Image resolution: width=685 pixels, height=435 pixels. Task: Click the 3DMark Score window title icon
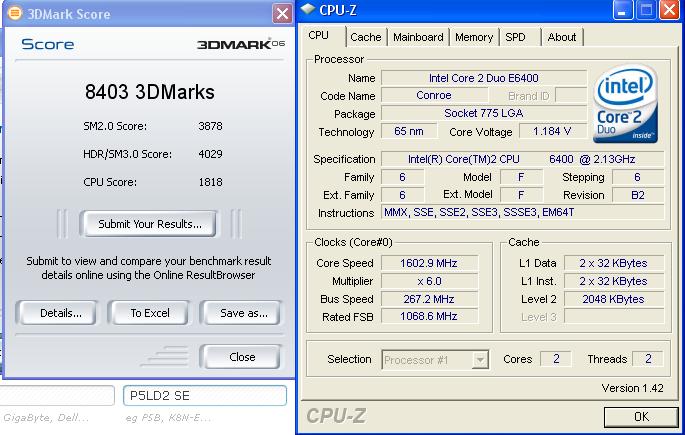[15, 13]
